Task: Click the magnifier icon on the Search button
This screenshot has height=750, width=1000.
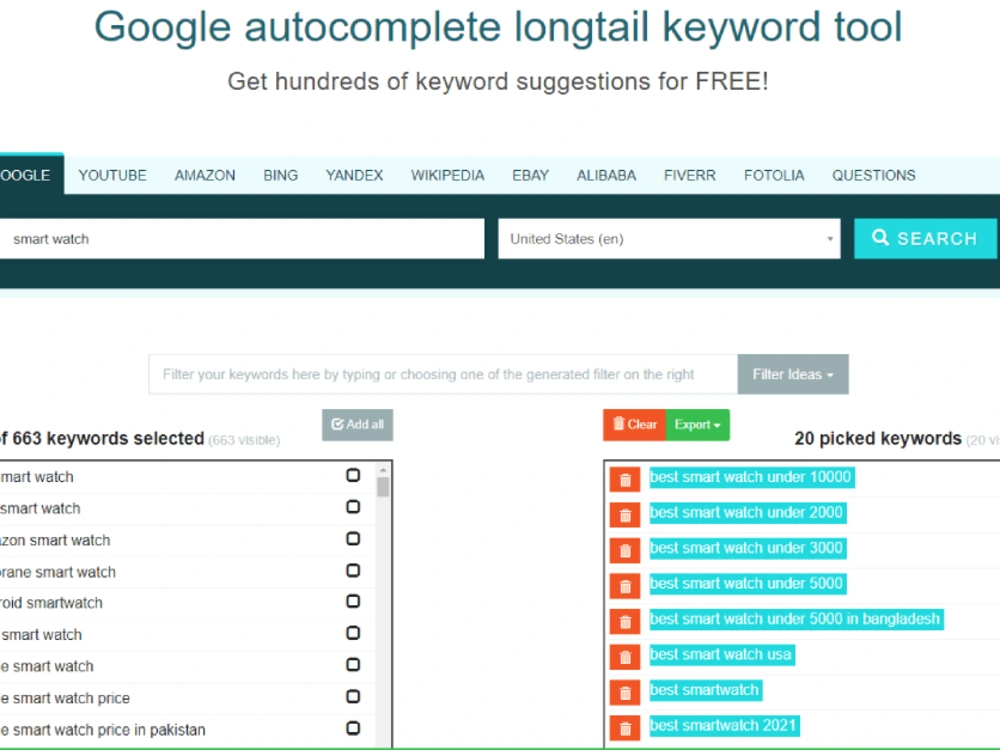Action: point(880,238)
